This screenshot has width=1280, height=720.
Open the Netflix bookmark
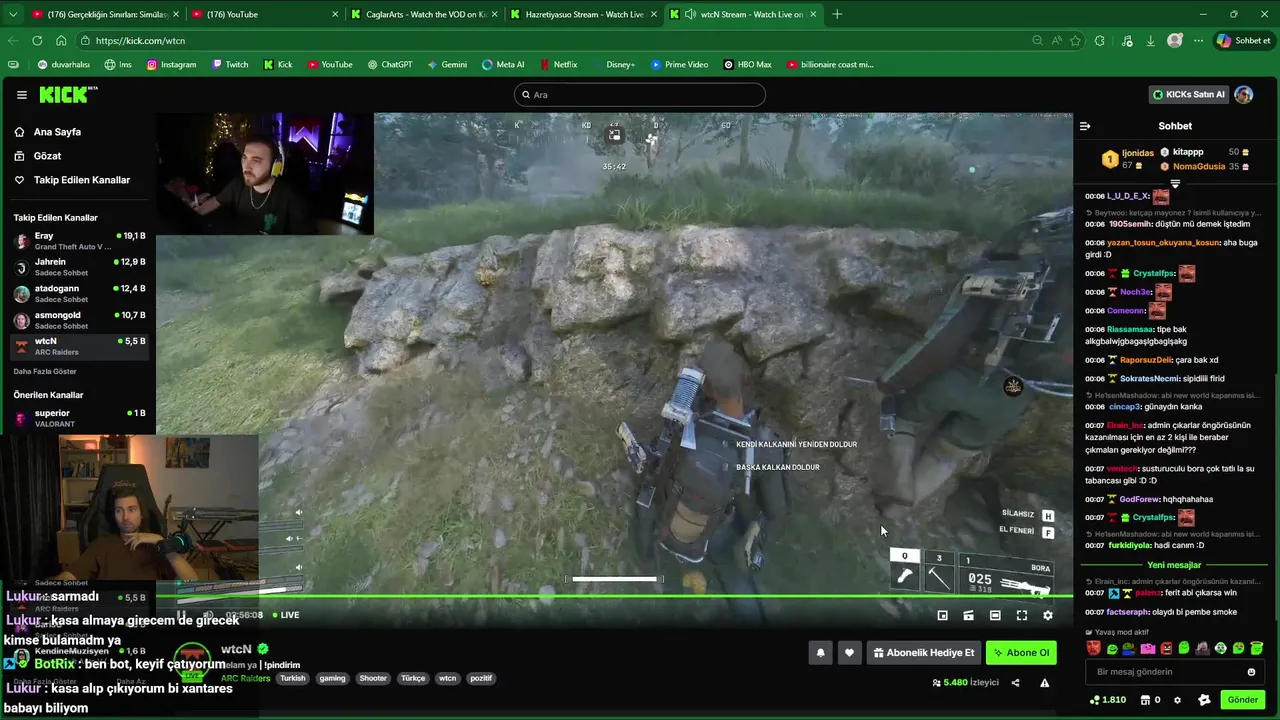click(558, 65)
